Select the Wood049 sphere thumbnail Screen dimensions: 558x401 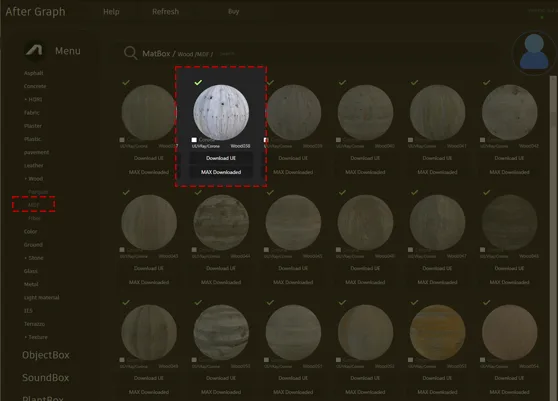click(149, 332)
